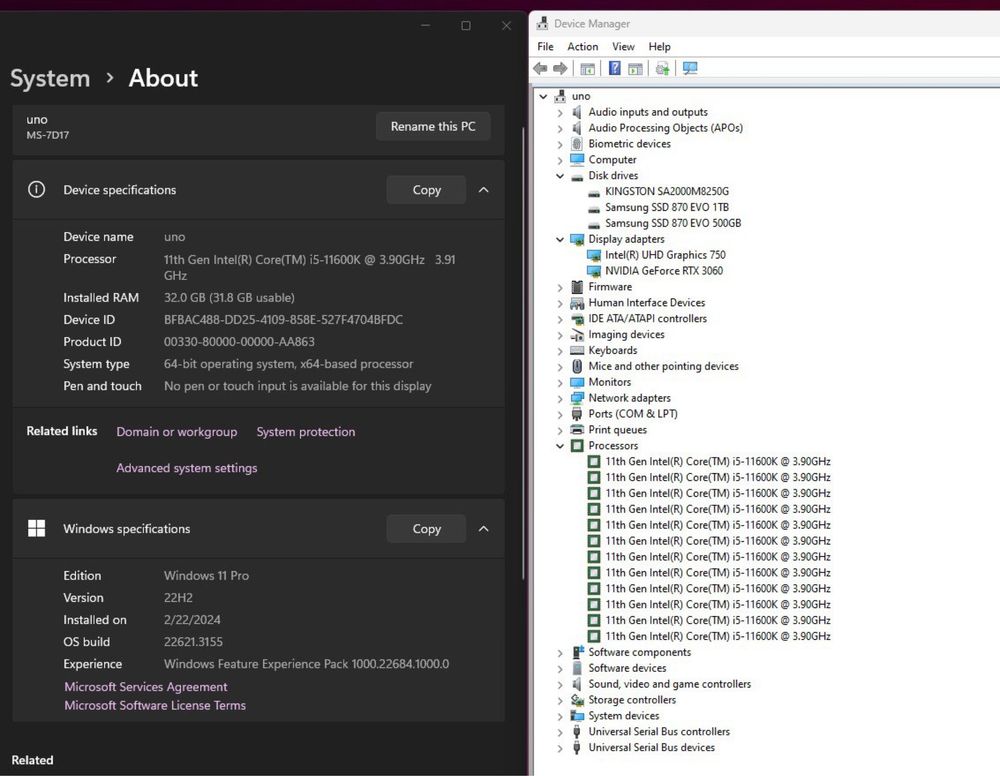The width and height of the screenshot is (1000, 776).
Task: Open the File menu in Device Manager
Action: point(545,47)
